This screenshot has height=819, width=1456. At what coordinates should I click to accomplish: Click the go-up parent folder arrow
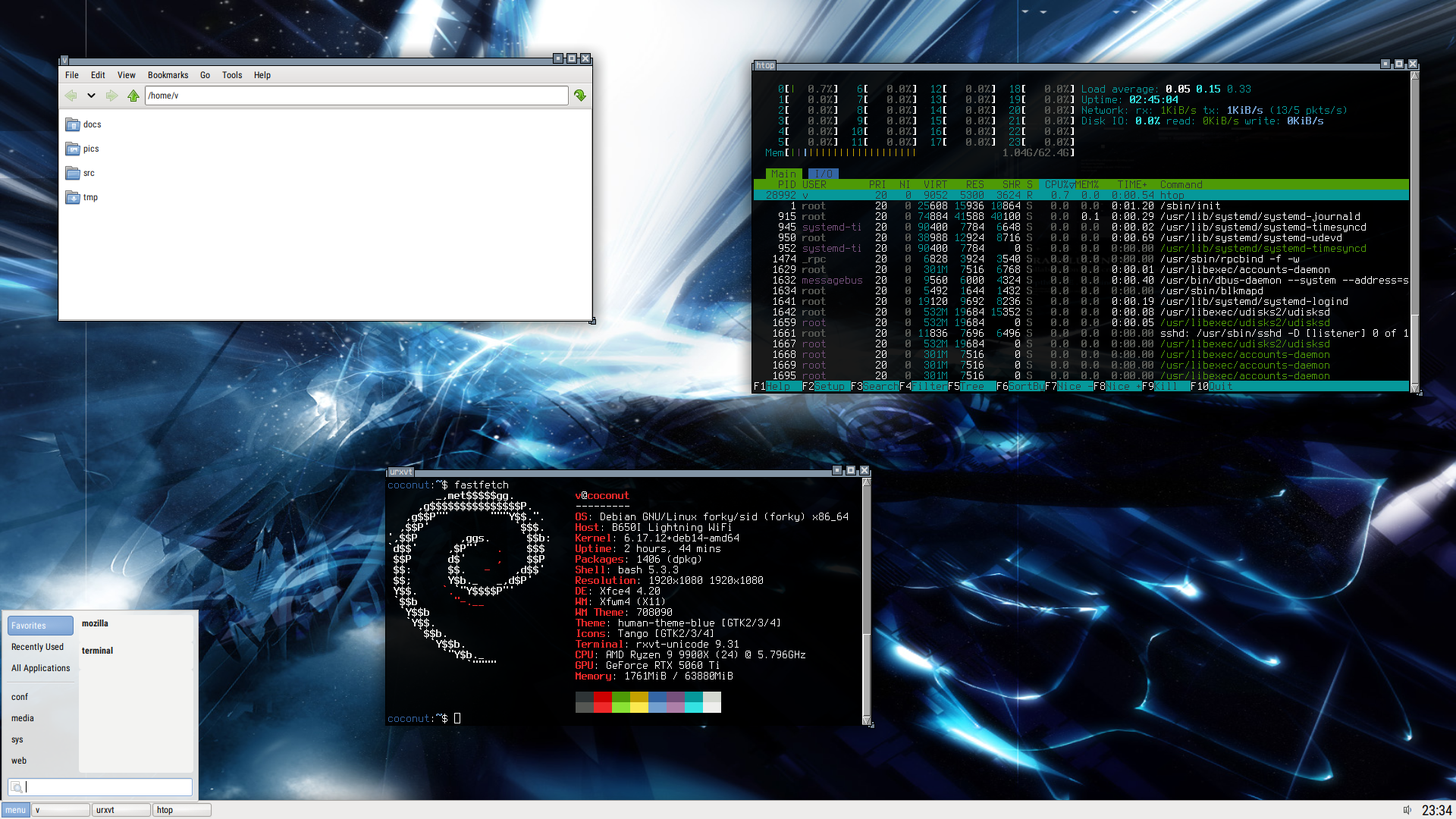click(133, 96)
